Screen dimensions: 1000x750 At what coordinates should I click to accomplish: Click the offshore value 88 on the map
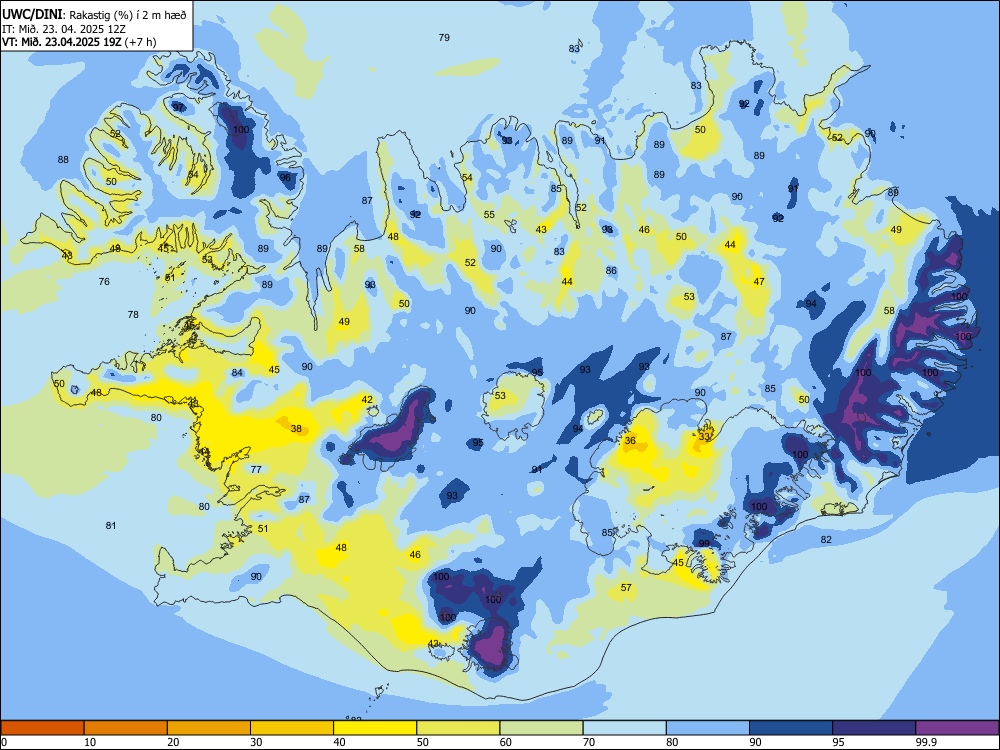point(63,159)
